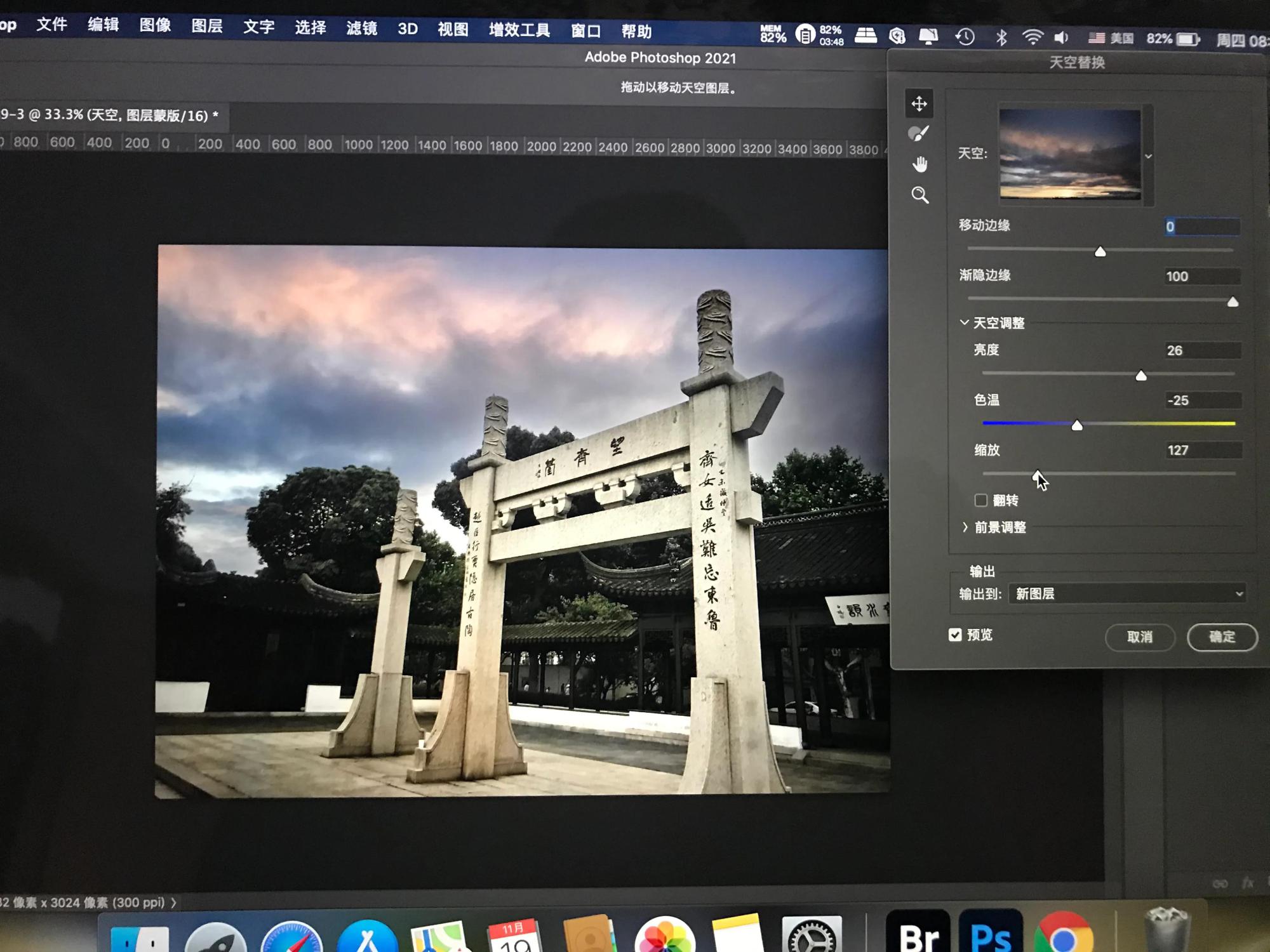Click the 确定 button

point(1222,637)
